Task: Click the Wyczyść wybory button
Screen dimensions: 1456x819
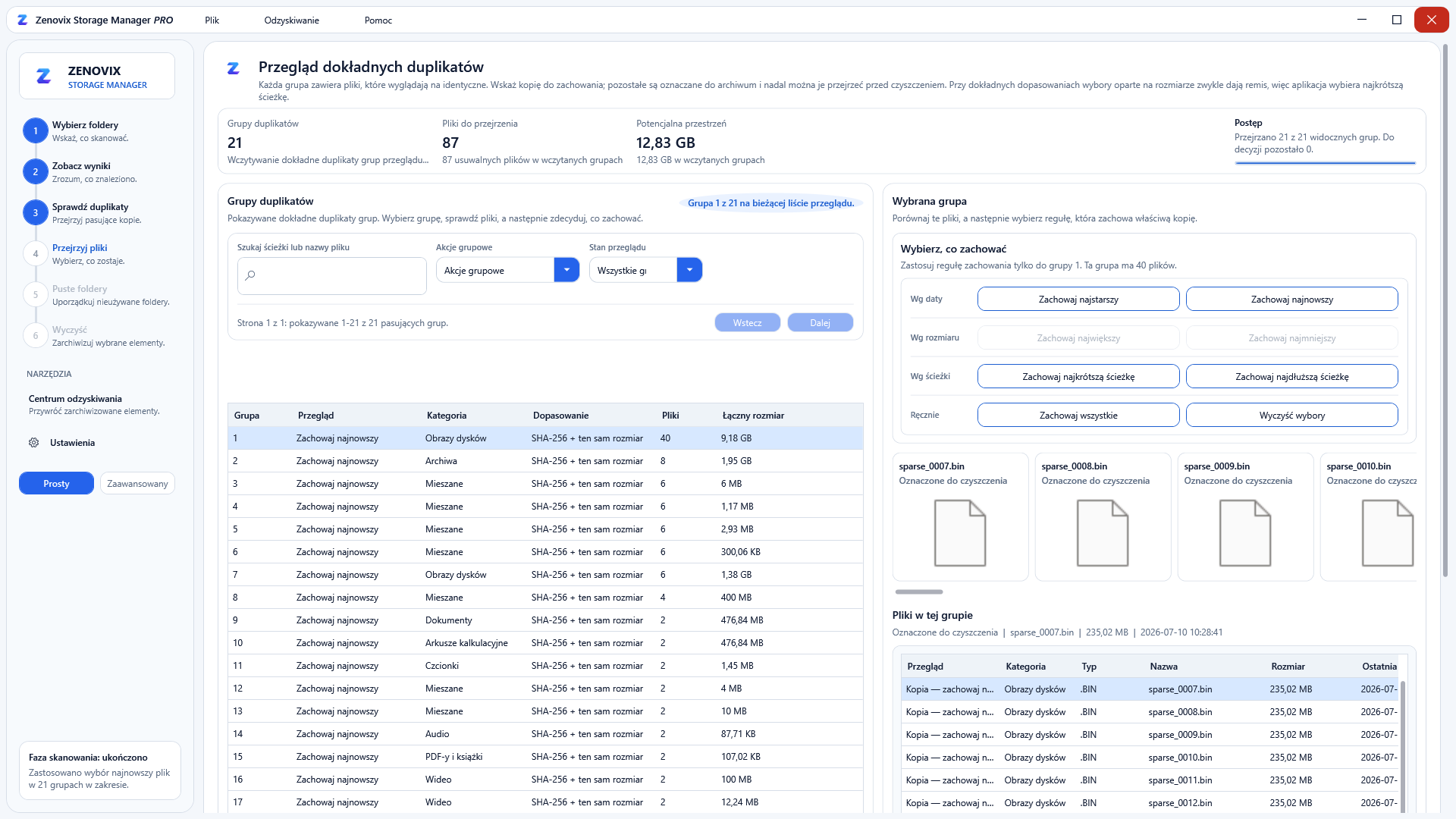Action: point(1291,416)
